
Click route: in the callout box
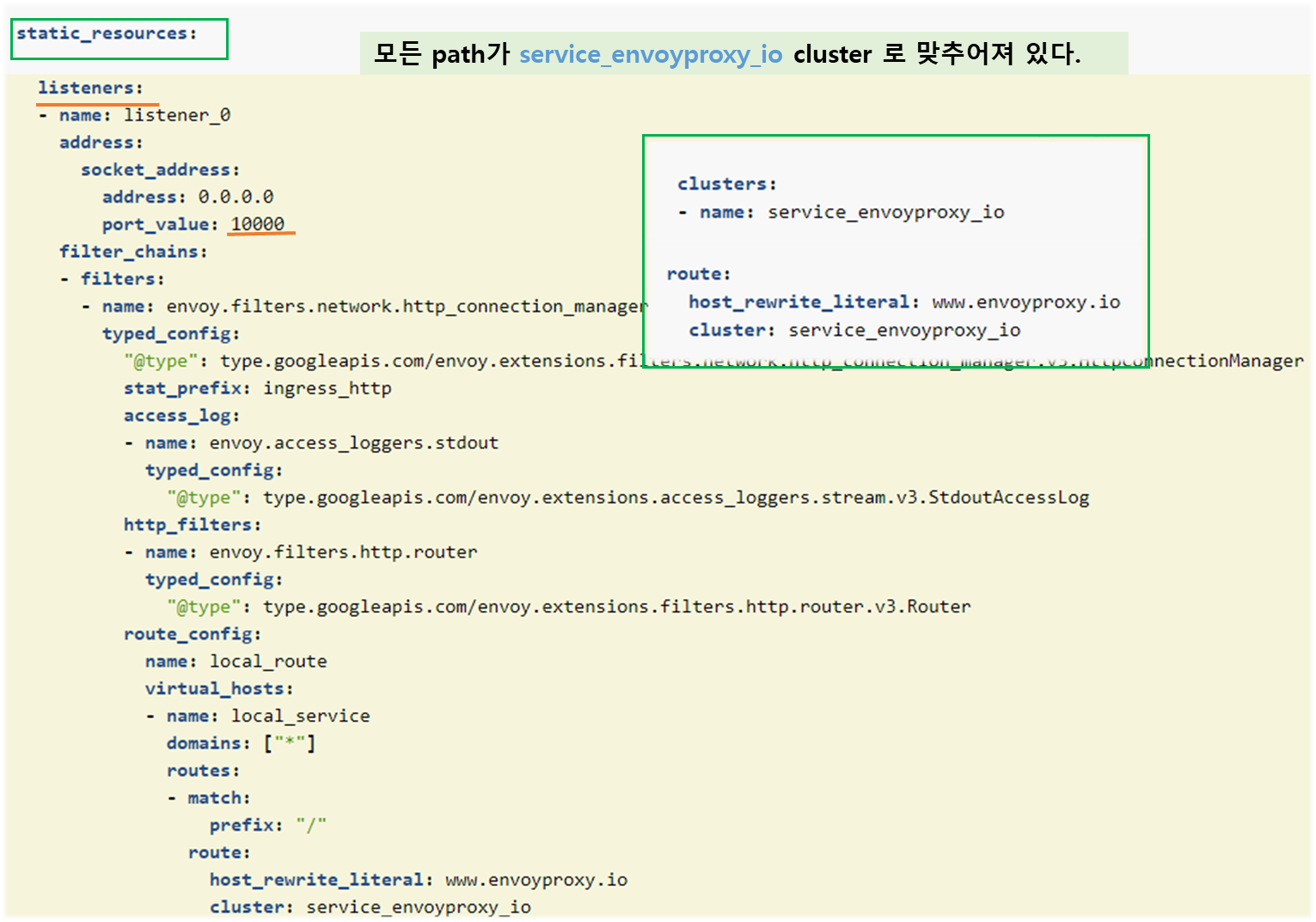[699, 274]
